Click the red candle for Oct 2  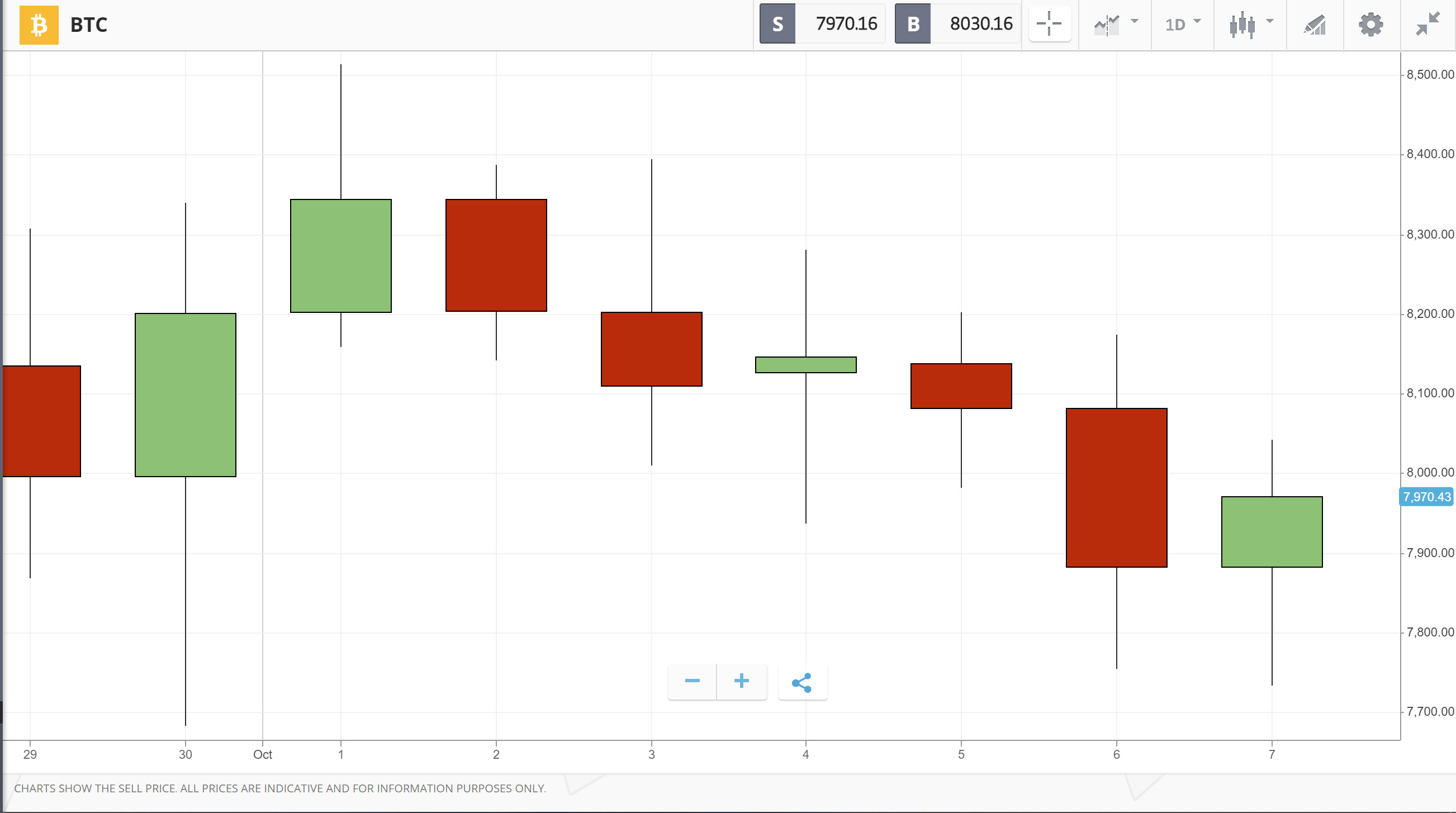tap(496, 255)
